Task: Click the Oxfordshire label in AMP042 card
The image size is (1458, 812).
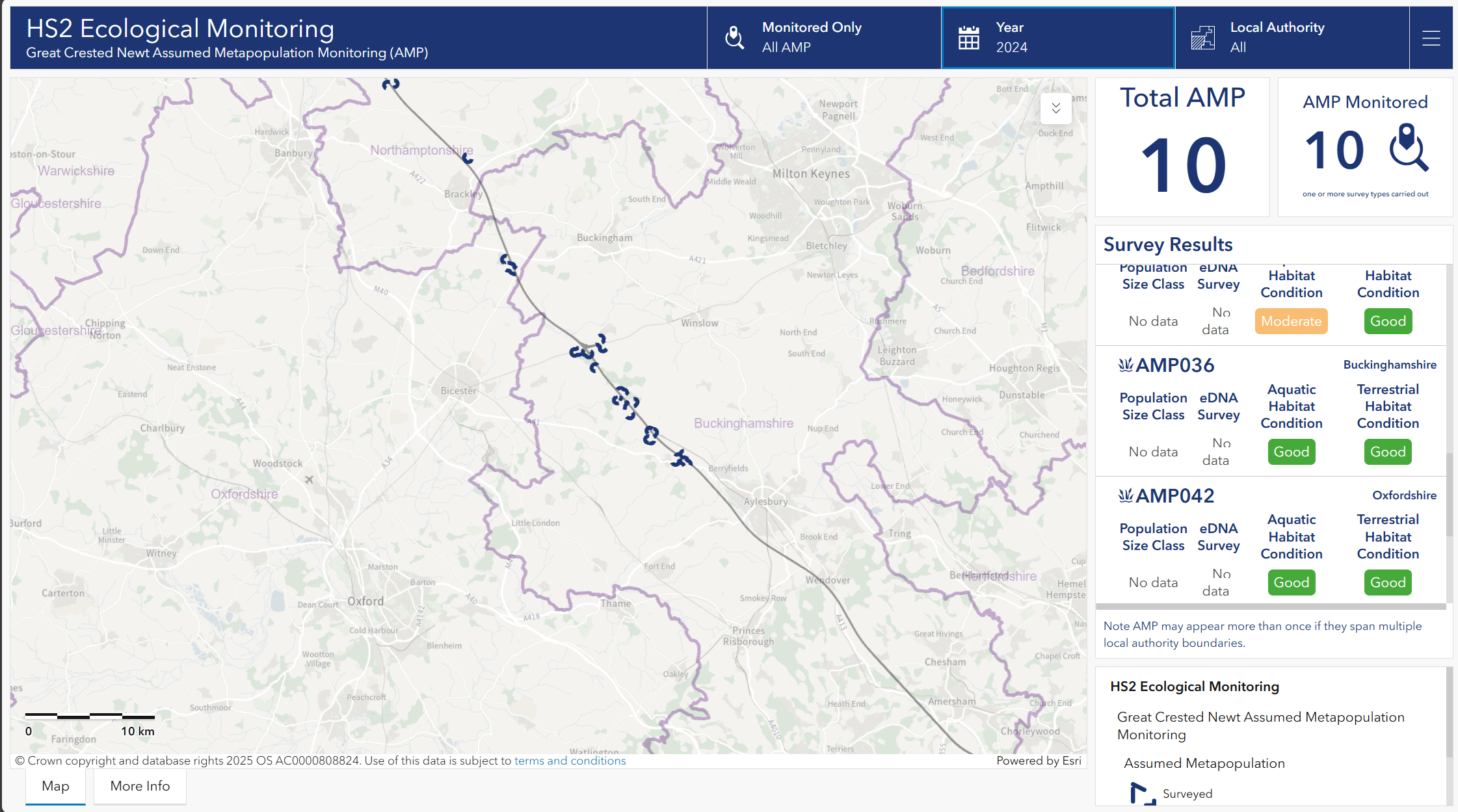Action: pos(1404,495)
